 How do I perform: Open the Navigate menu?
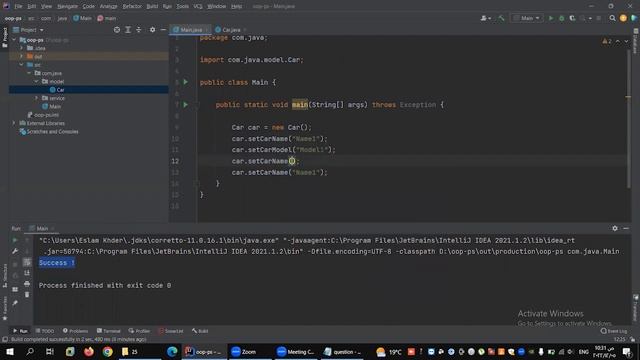coord(67,6)
